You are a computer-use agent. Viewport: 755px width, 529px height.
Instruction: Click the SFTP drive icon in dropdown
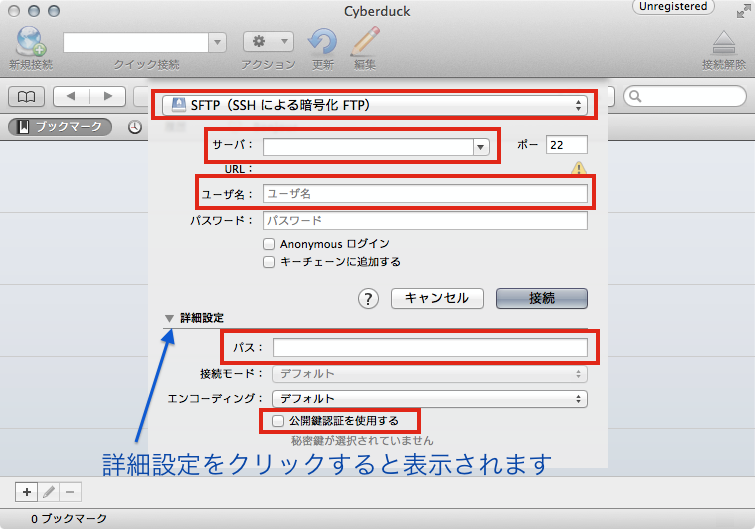[x=179, y=105]
